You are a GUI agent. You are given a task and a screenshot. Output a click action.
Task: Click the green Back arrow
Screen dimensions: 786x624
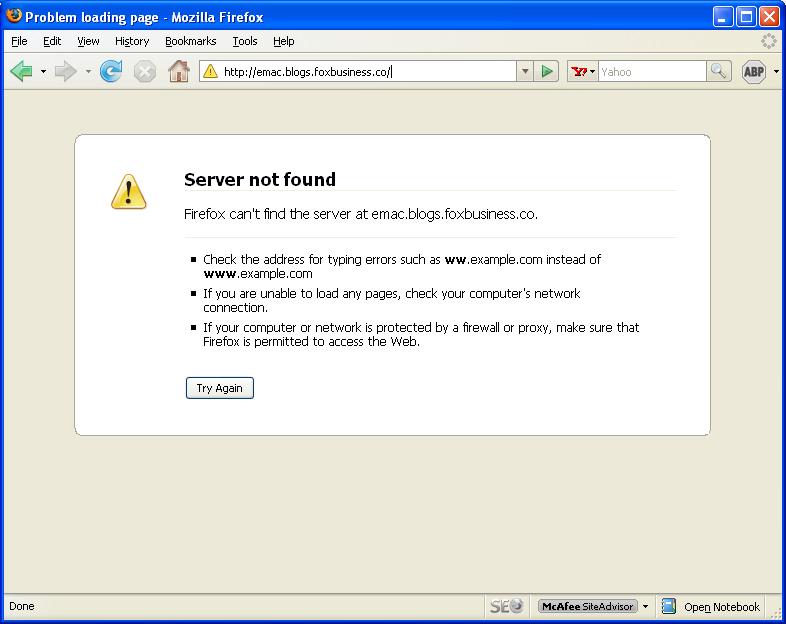click(22, 72)
